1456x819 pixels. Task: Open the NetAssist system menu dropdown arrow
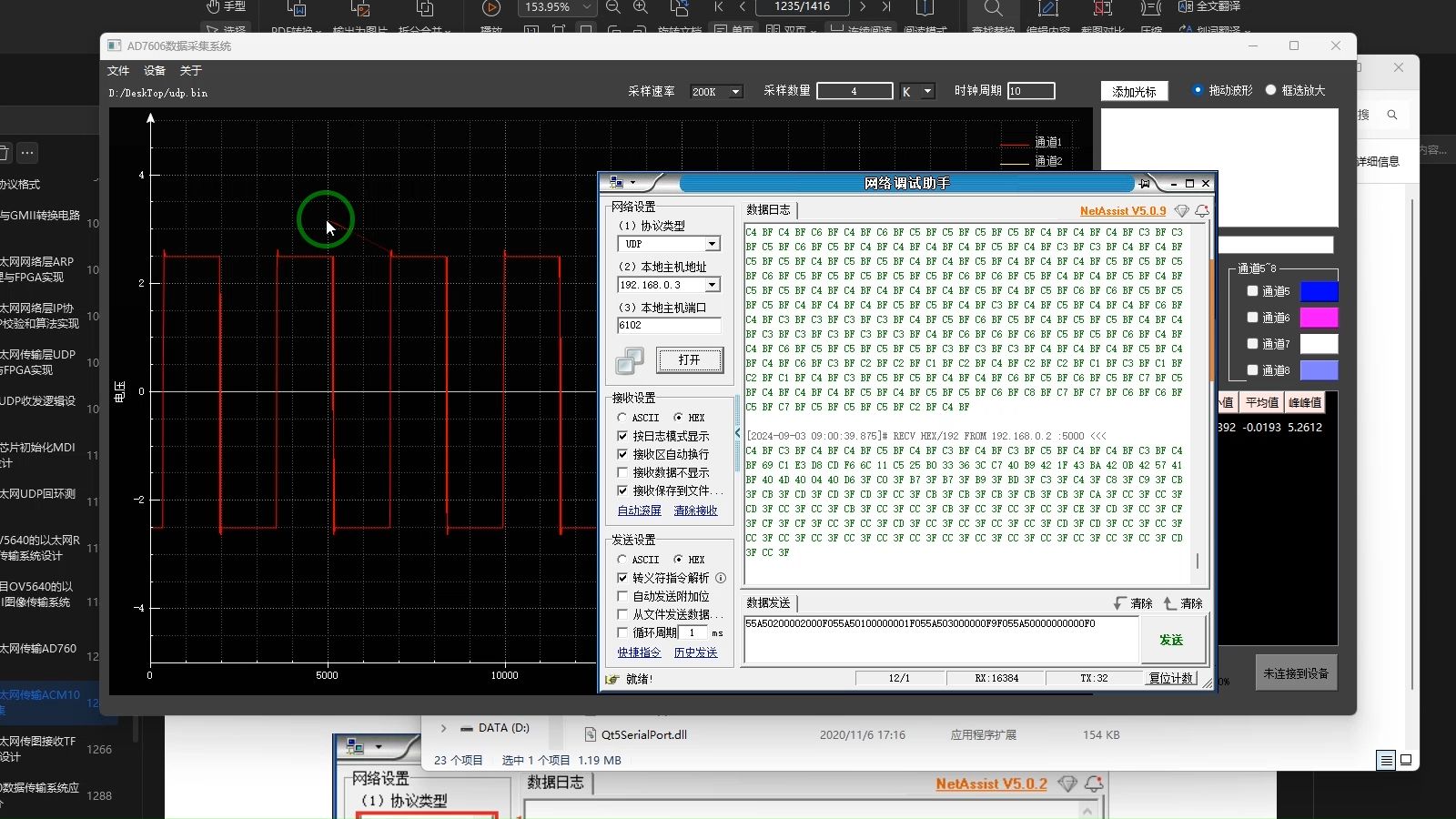tap(632, 183)
